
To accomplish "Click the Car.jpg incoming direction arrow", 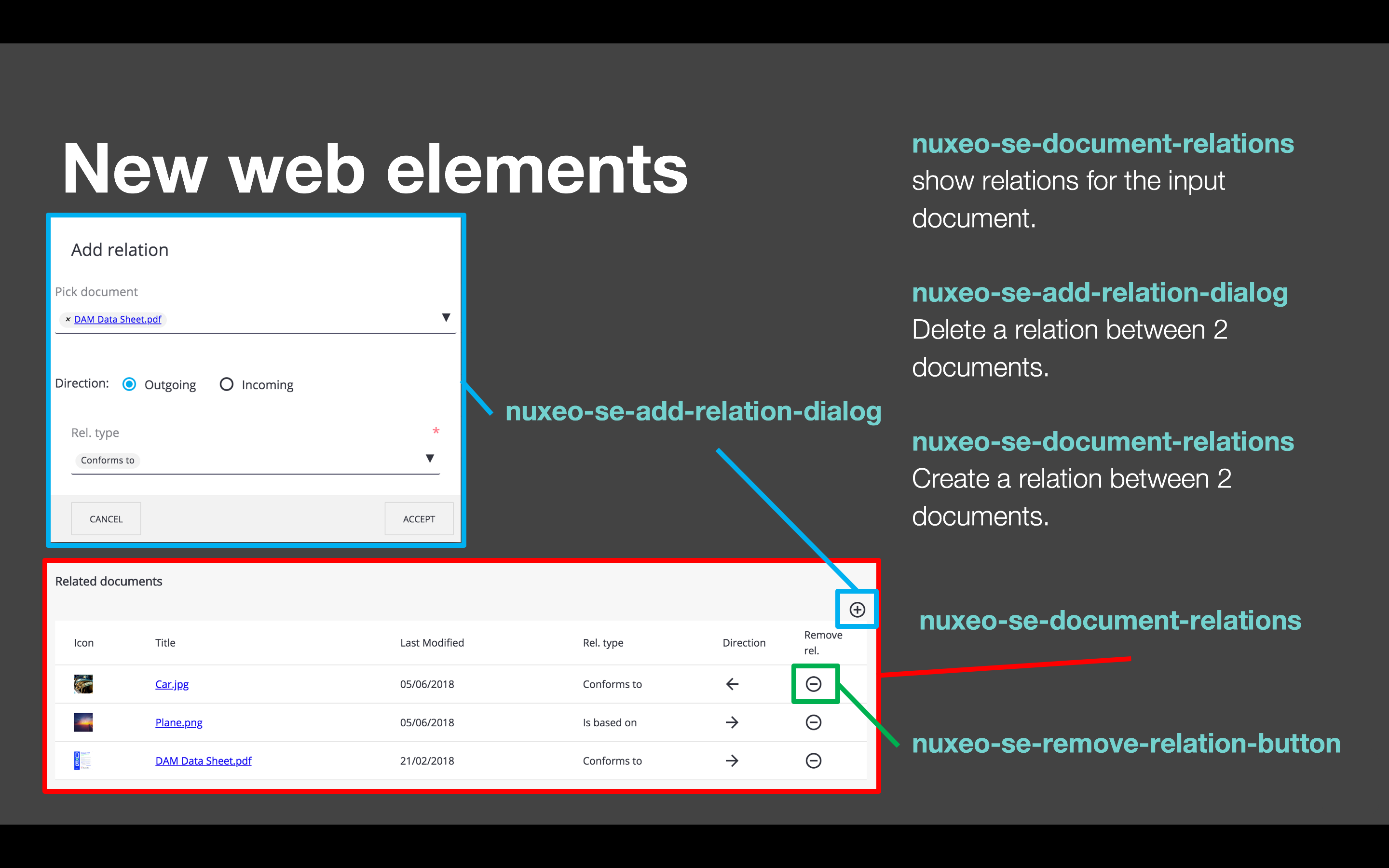I will (x=732, y=684).
